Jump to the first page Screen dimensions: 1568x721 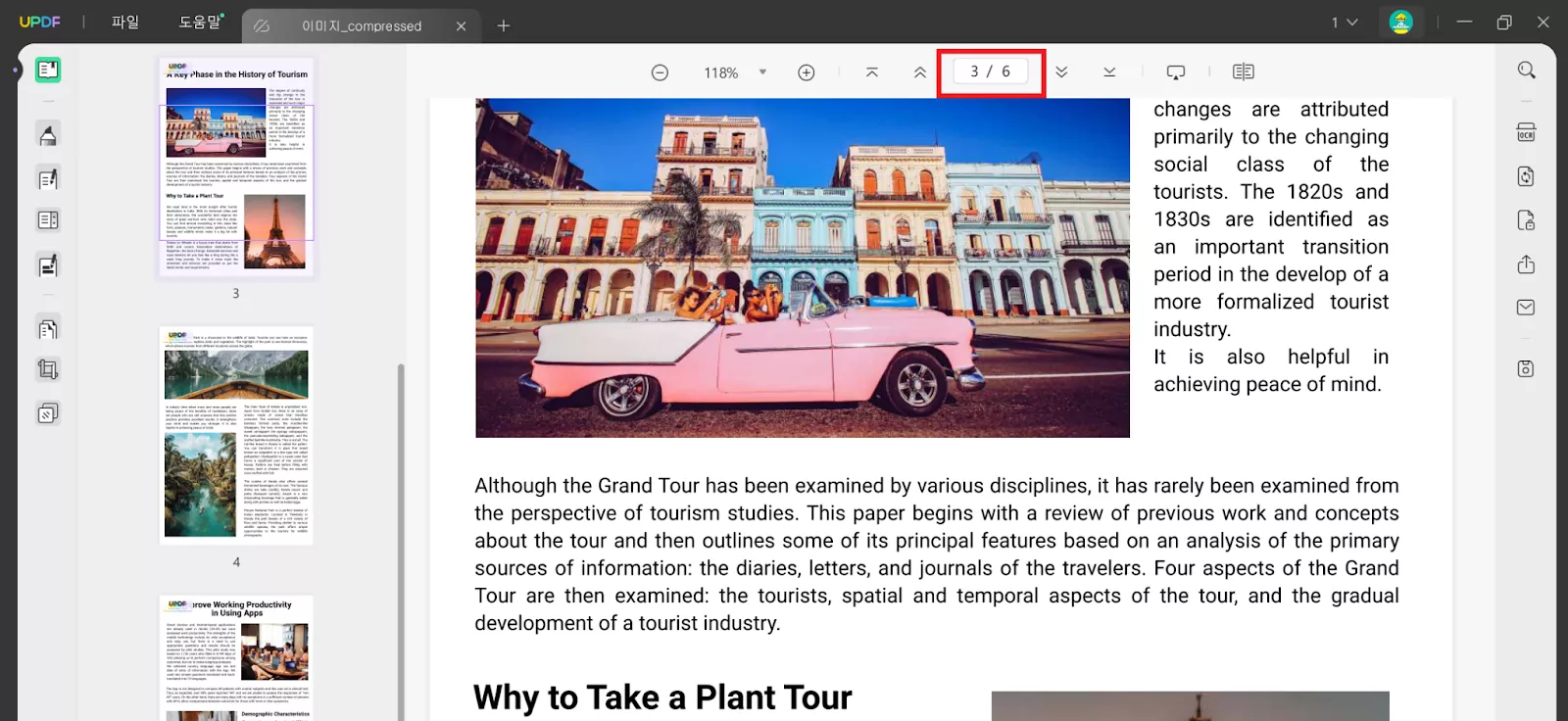872,72
